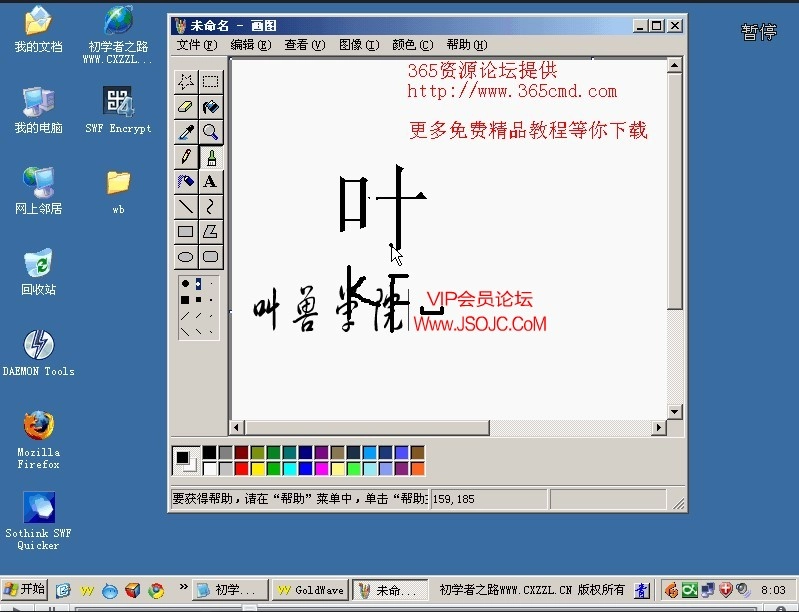Open the wb folder on desktop
The image size is (799, 612).
click(x=118, y=191)
